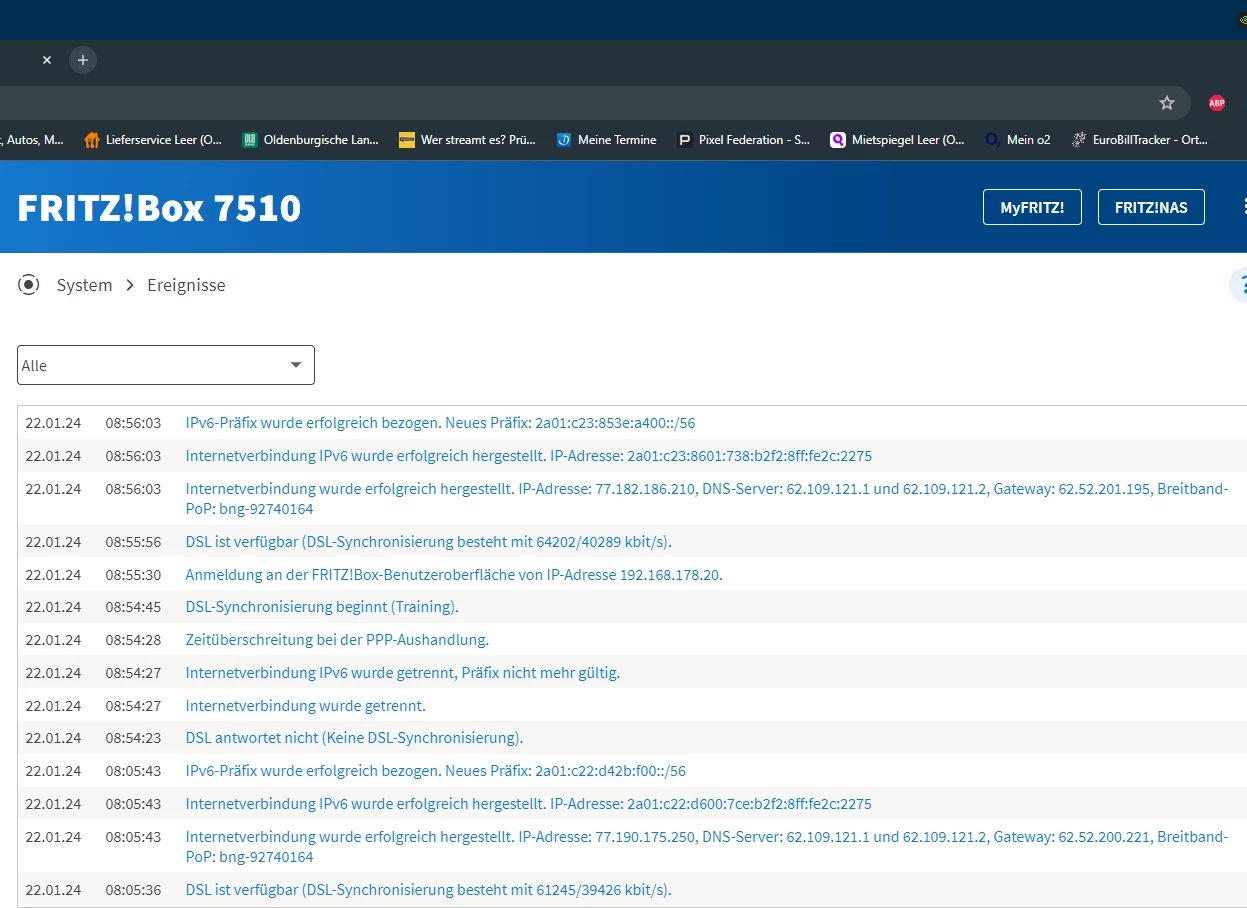Bookmark this page with the star icon
This screenshot has height=908, width=1247.
[x=1166, y=102]
